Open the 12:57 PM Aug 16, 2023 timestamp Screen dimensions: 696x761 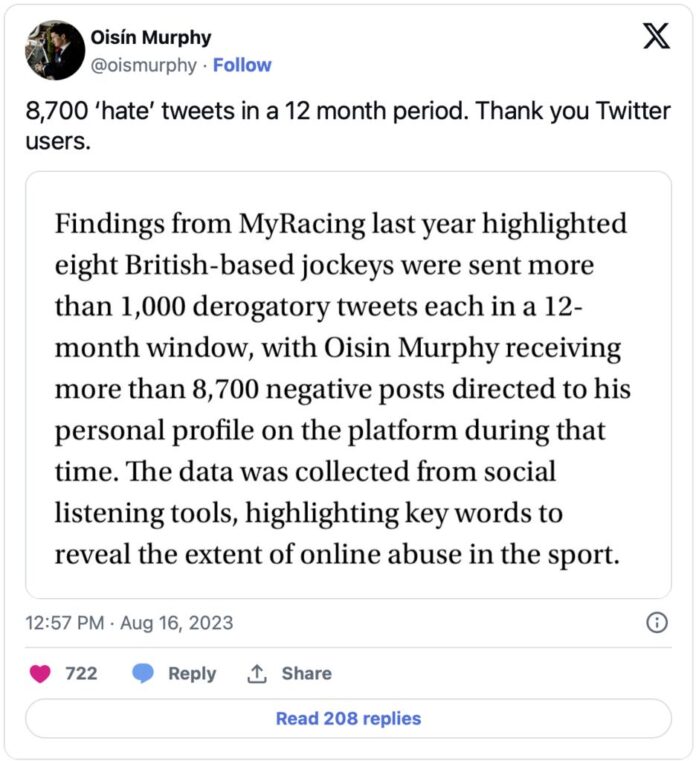click(129, 623)
